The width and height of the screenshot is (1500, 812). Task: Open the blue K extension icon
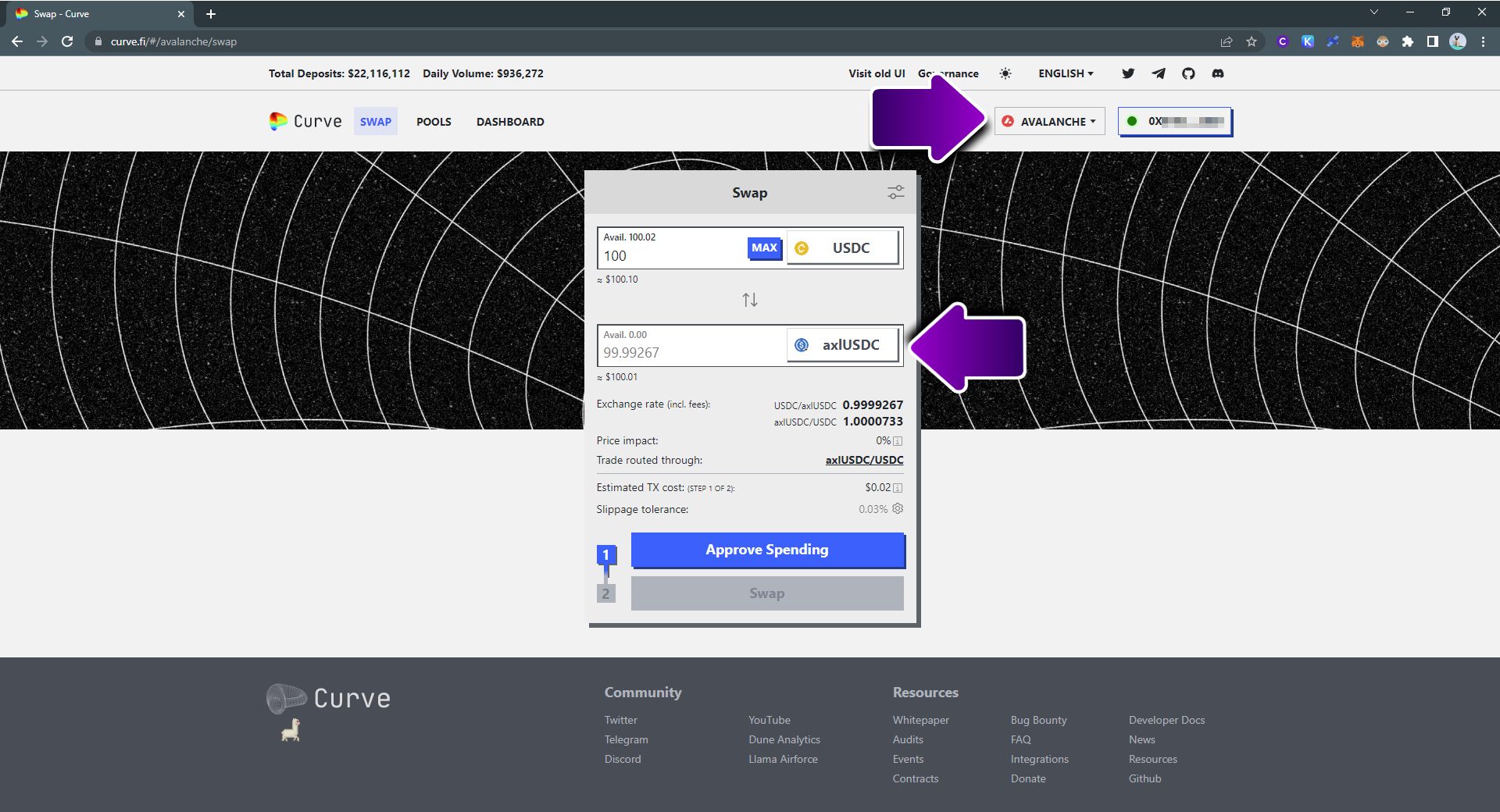pos(1308,41)
